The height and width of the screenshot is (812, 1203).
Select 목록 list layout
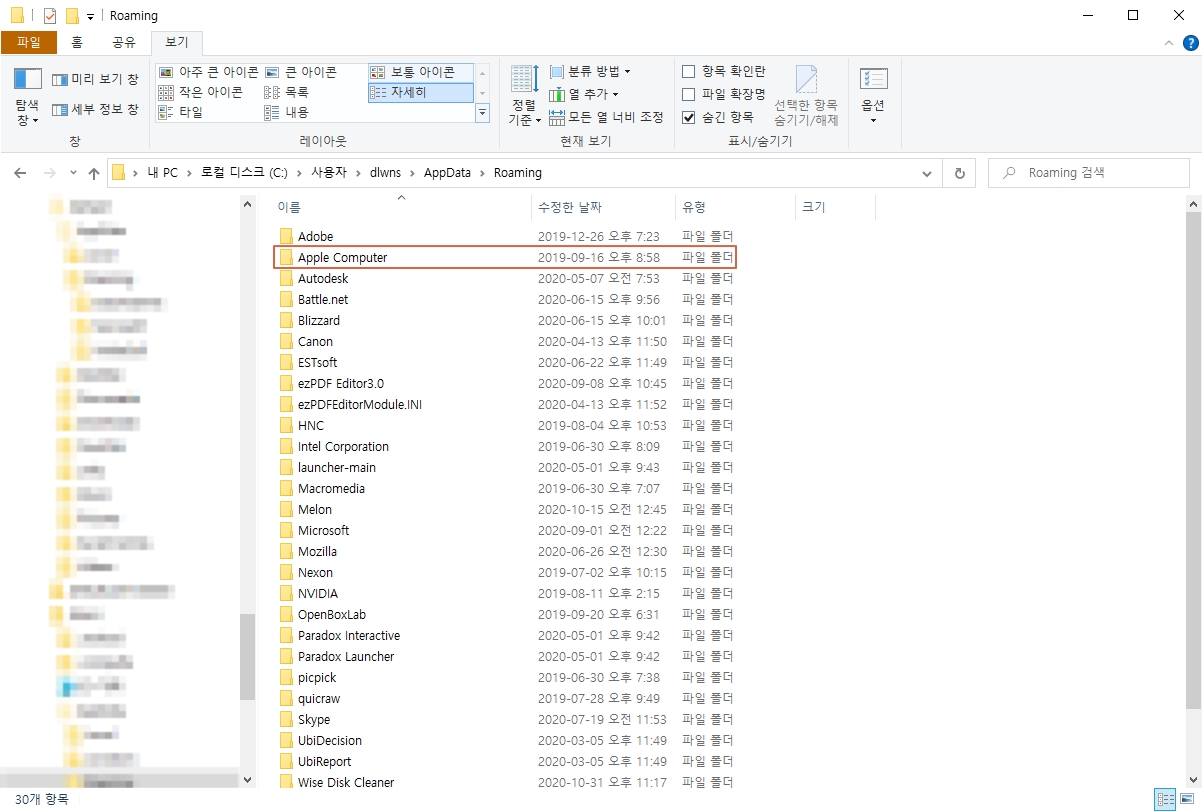click(x=287, y=92)
